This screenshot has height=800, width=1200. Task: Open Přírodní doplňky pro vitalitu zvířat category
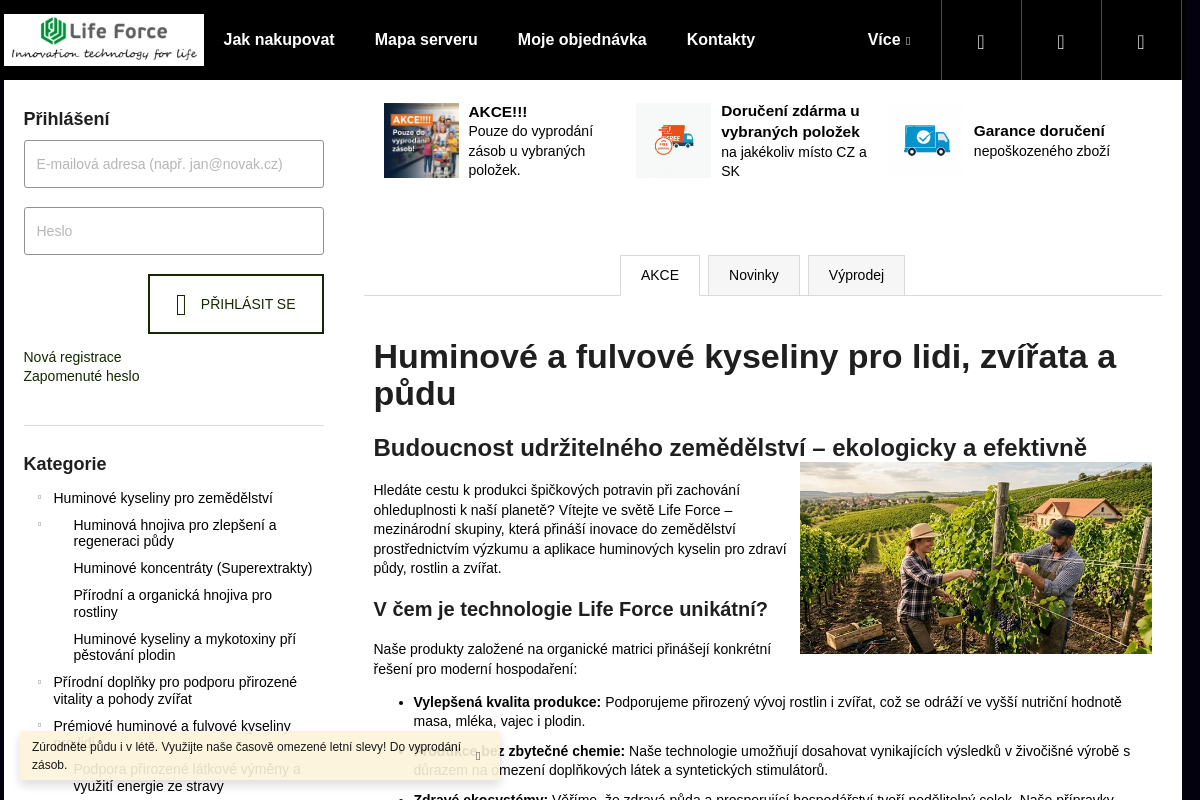point(175,690)
